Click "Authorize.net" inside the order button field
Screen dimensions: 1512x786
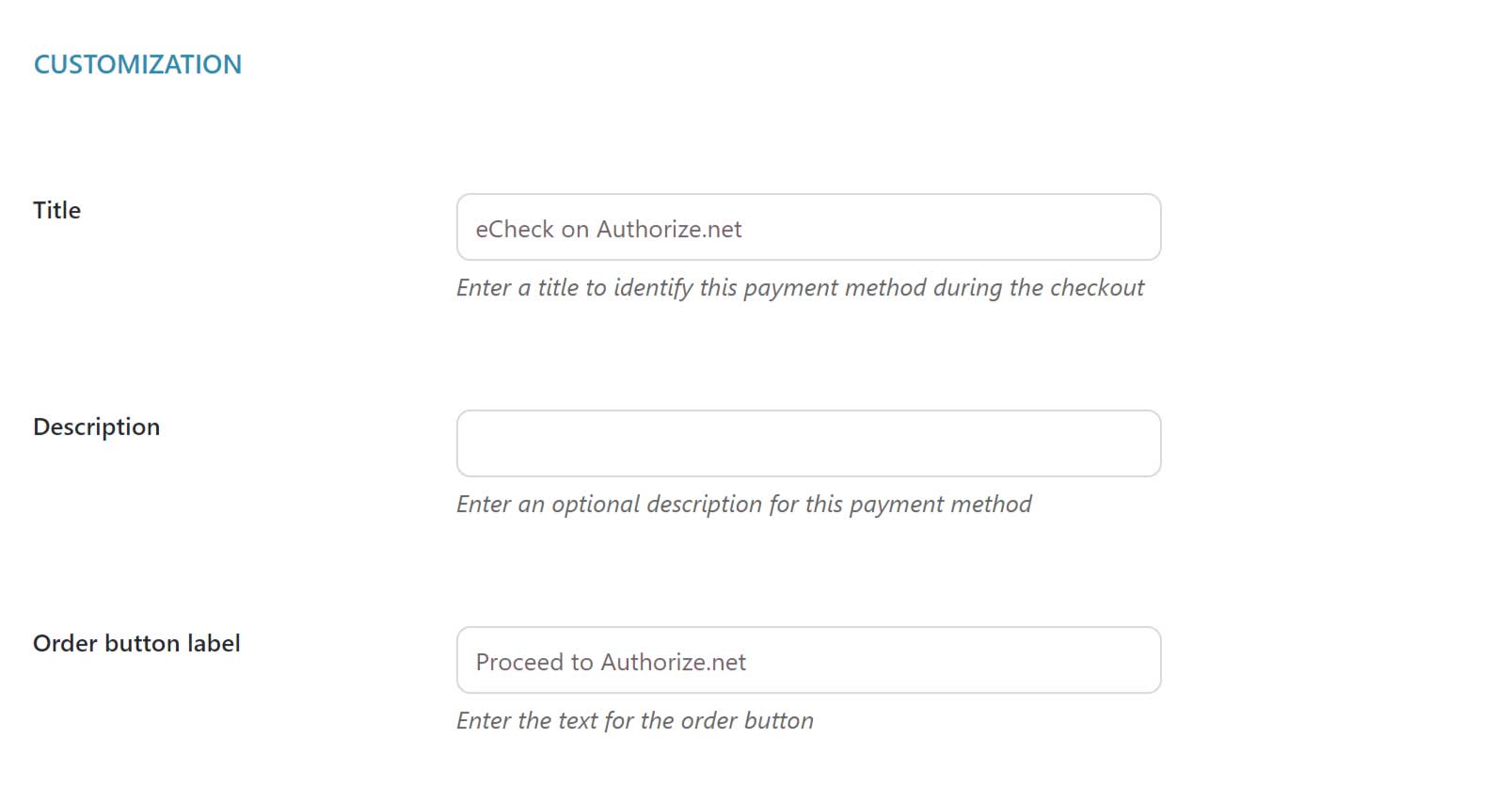click(x=673, y=662)
